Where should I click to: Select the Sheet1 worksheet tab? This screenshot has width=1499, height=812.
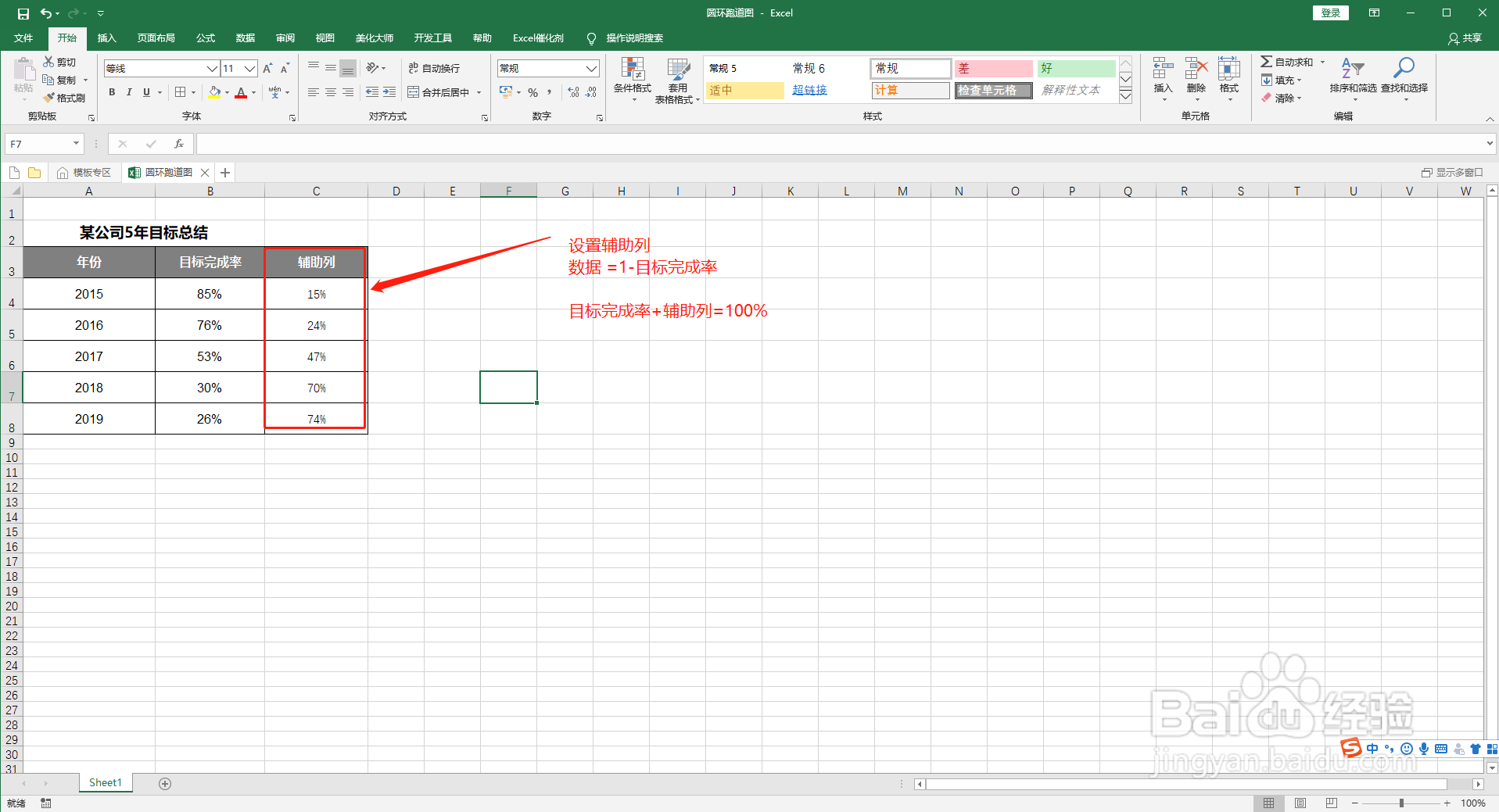[x=106, y=782]
